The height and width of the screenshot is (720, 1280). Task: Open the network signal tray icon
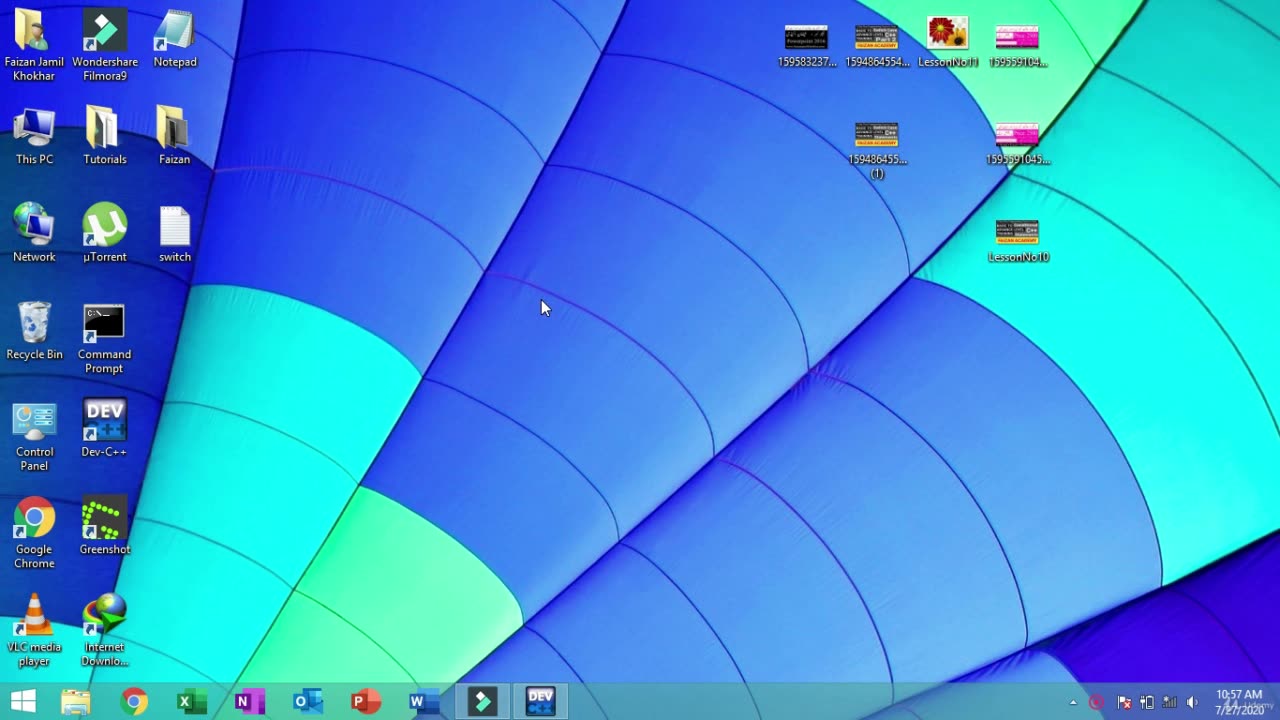pos(1169,702)
